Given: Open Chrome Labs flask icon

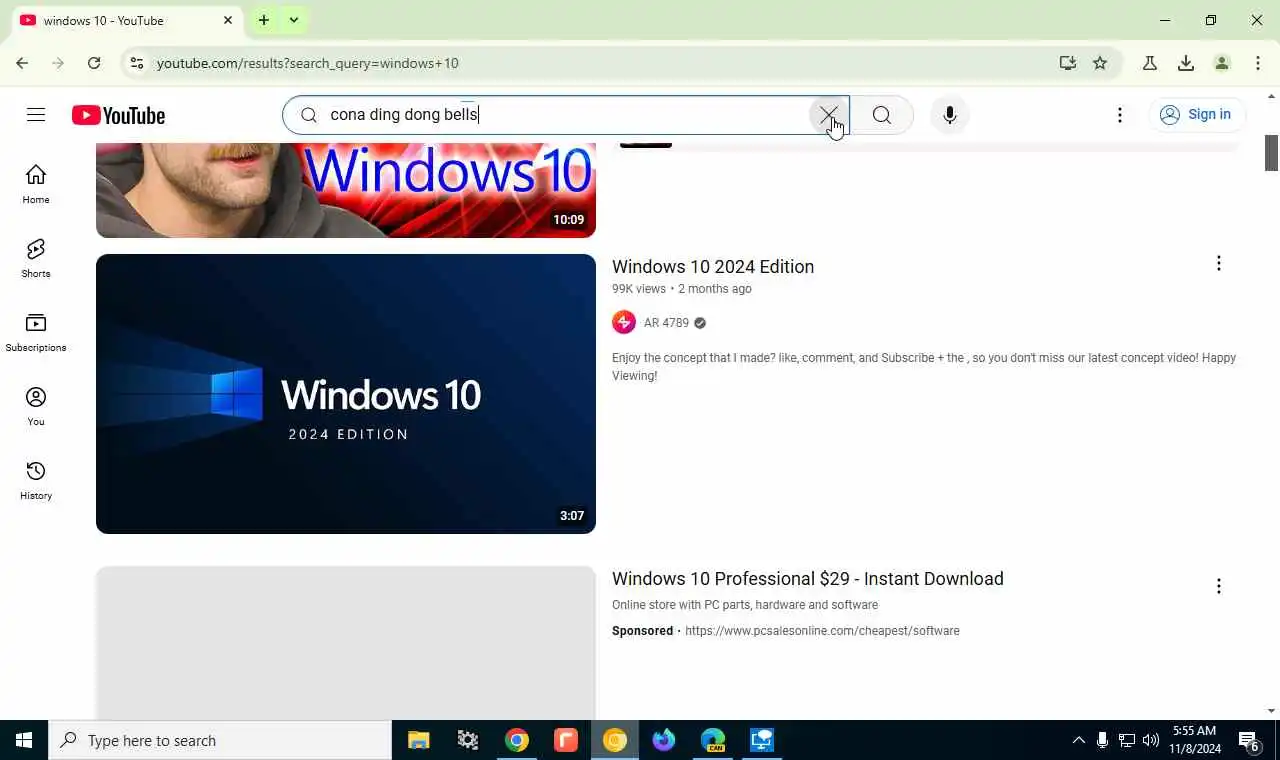Looking at the screenshot, I should (1150, 63).
